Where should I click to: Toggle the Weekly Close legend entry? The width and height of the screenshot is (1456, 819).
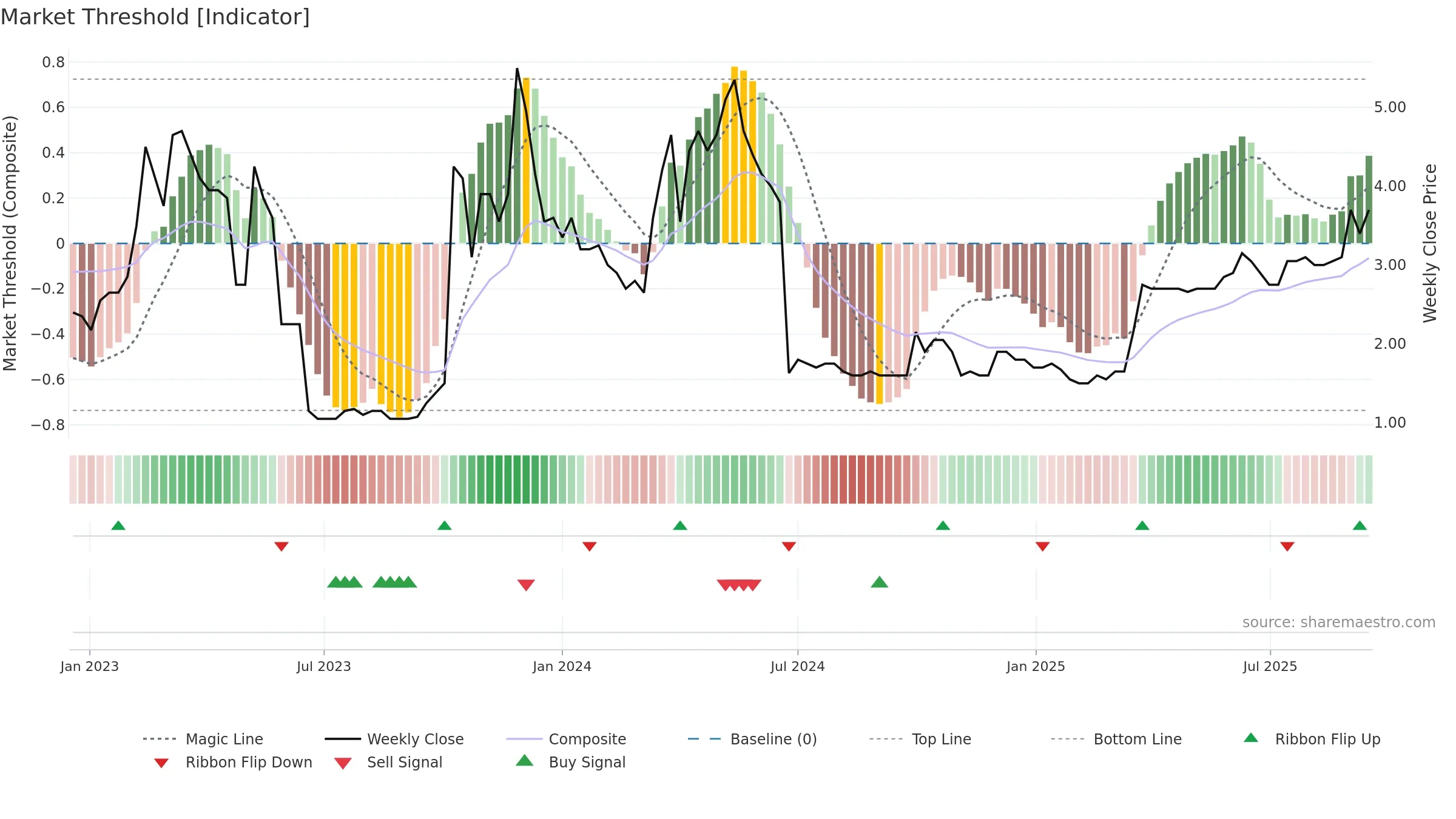pos(394,739)
